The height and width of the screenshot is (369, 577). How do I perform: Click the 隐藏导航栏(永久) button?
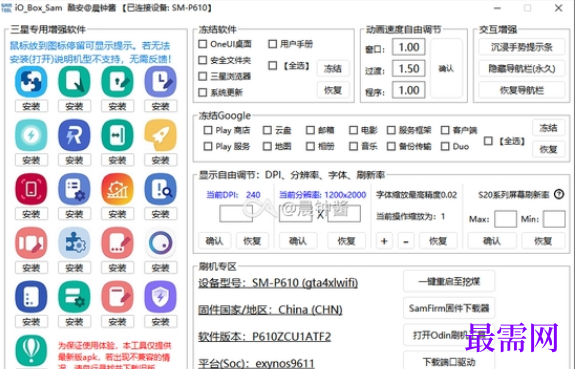521,68
